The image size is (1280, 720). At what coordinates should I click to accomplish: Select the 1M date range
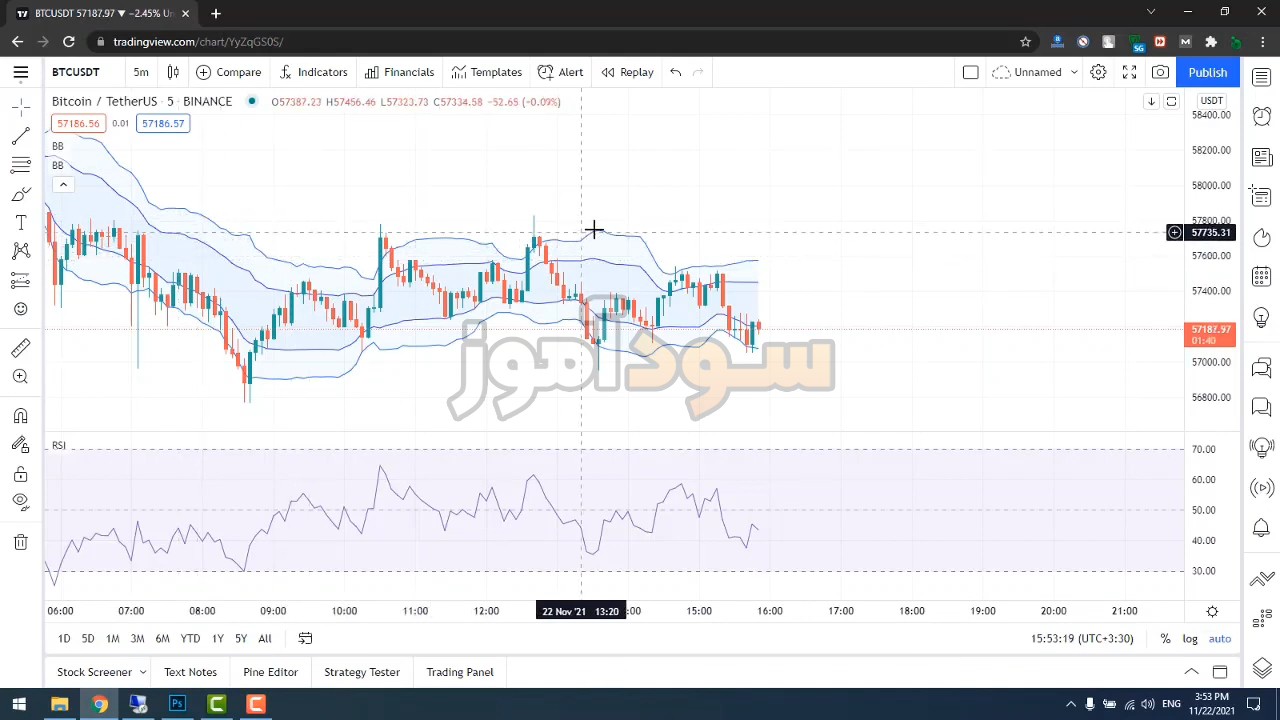pos(112,638)
